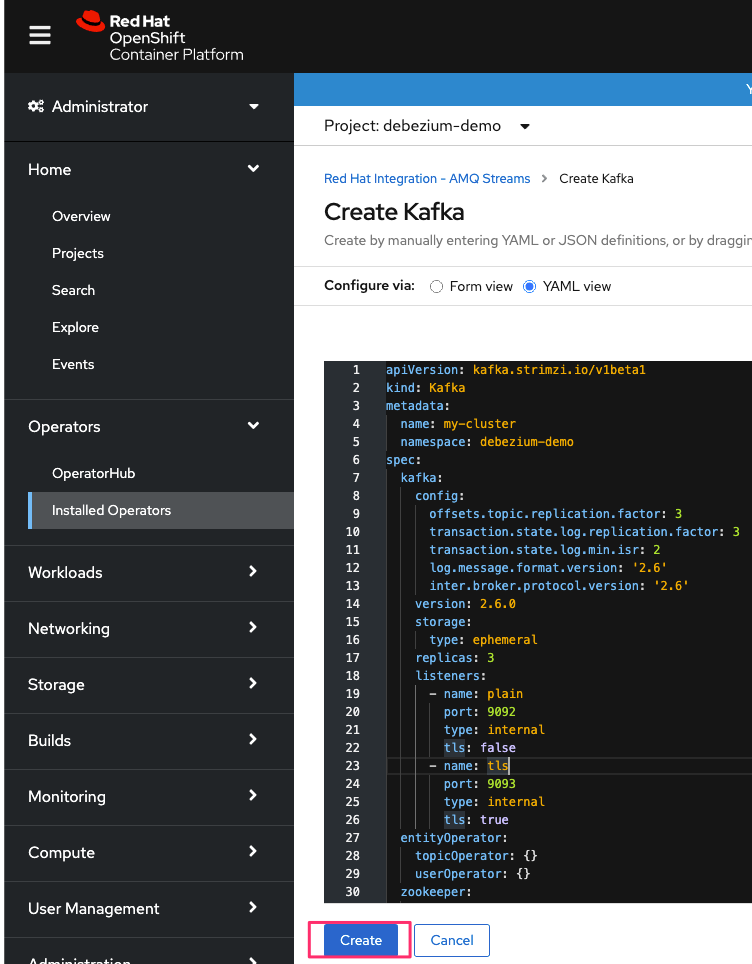752x964 pixels.
Task: Click the topicOperator: {} line
Action: [476, 855]
